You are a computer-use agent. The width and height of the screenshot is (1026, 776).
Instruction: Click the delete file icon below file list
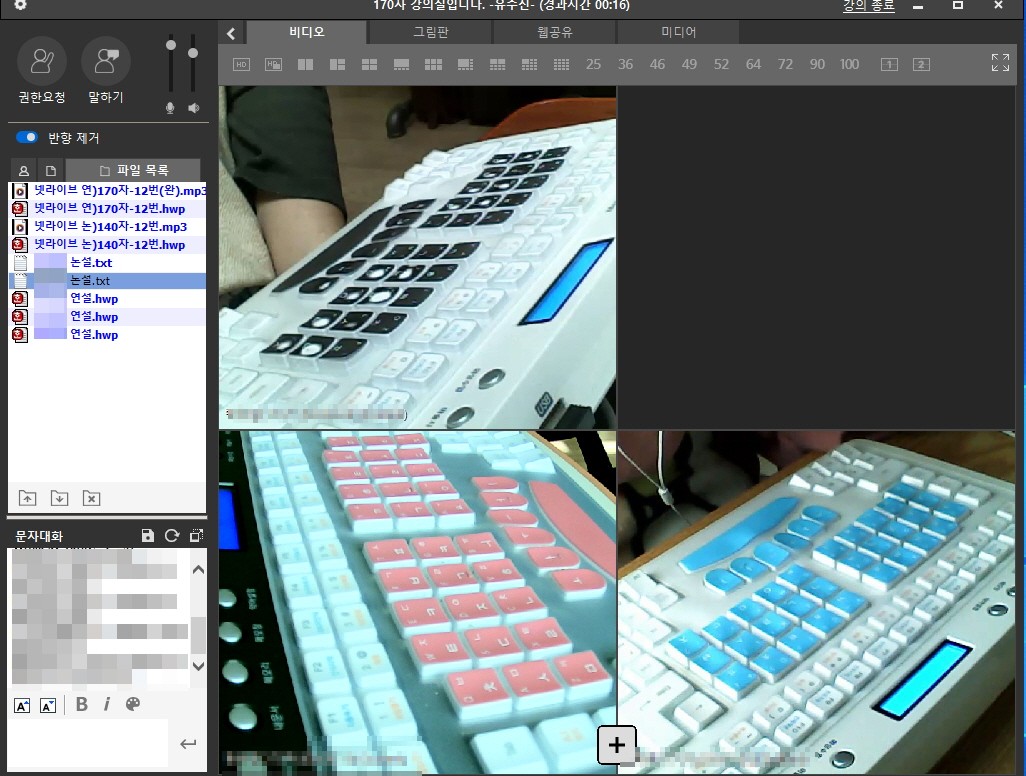91,497
